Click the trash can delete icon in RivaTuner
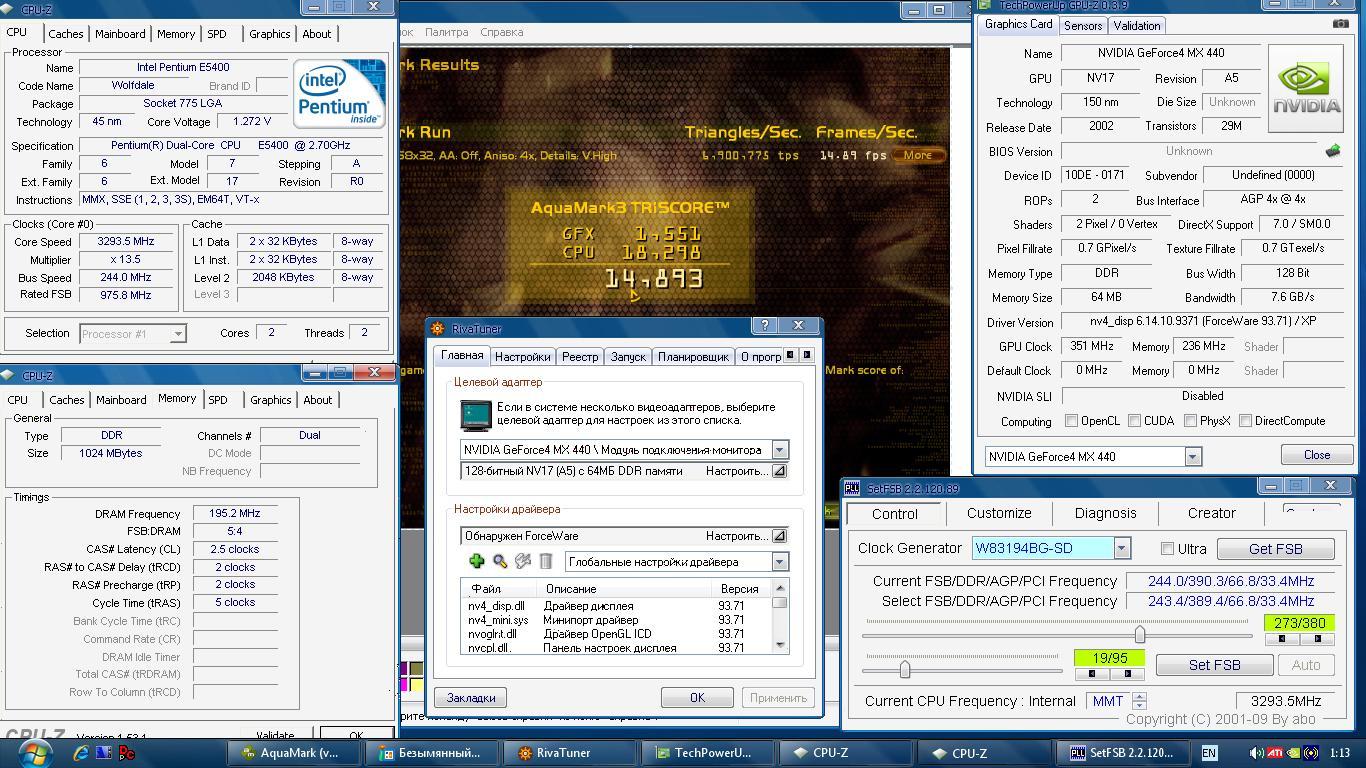 click(546, 562)
